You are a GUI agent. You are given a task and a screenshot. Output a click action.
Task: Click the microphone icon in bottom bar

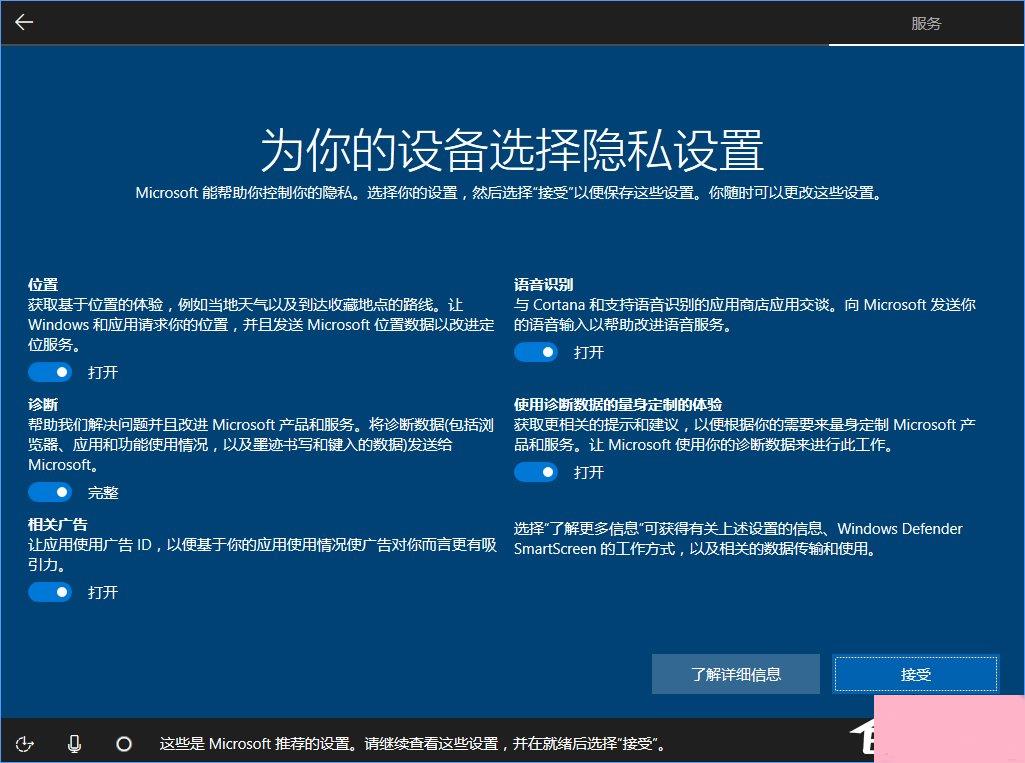pyautogui.click(x=75, y=743)
